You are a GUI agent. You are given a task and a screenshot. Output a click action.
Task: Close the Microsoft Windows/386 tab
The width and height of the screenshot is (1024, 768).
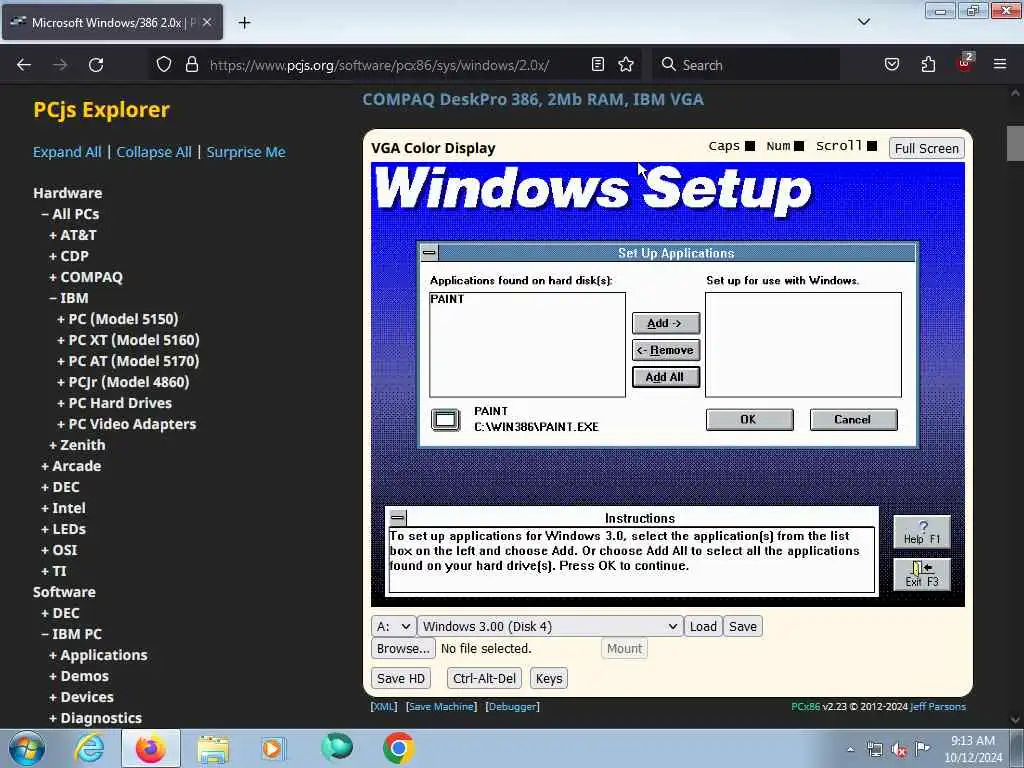(x=206, y=22)
